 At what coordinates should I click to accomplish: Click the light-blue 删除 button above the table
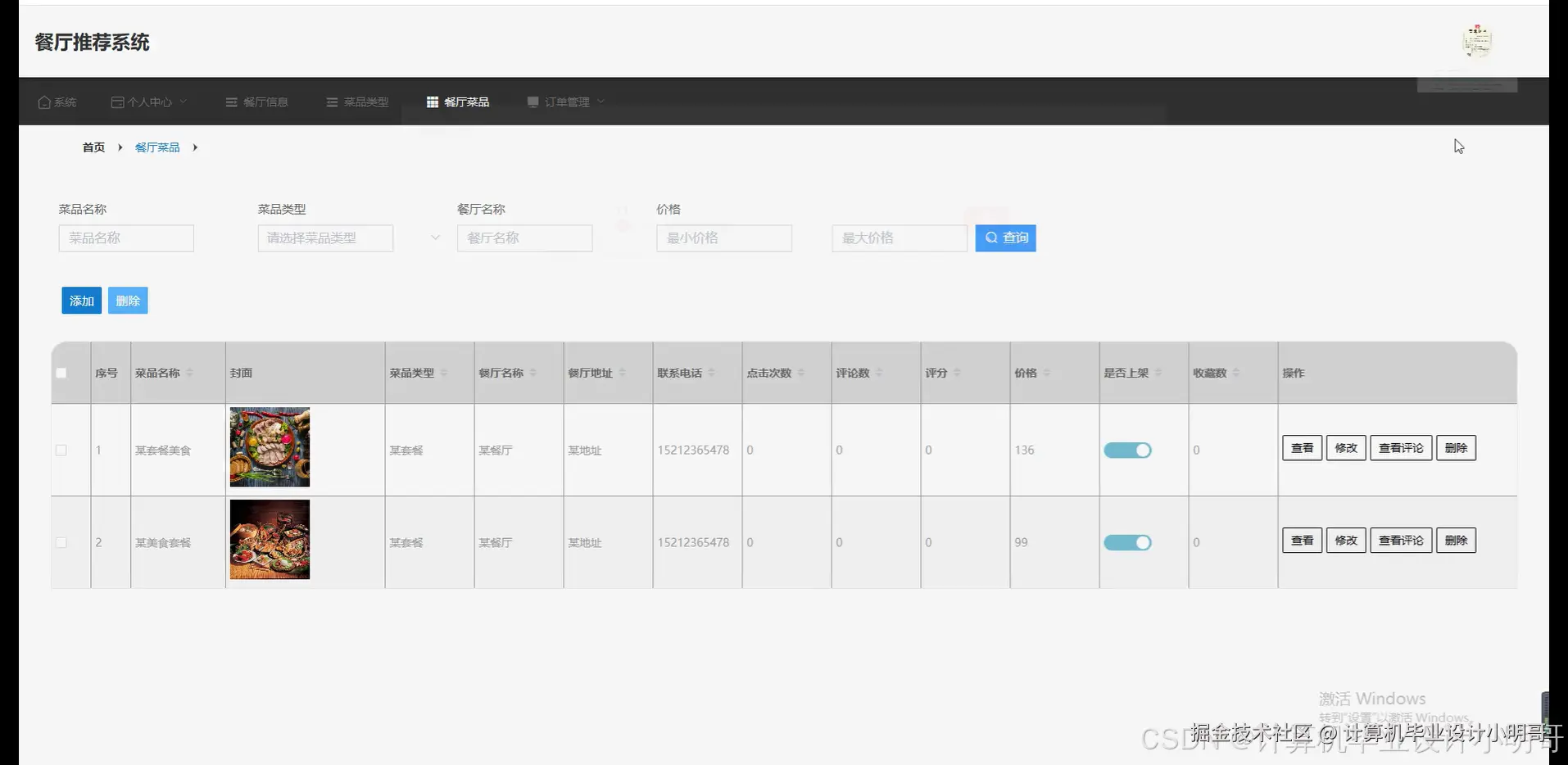128,301
